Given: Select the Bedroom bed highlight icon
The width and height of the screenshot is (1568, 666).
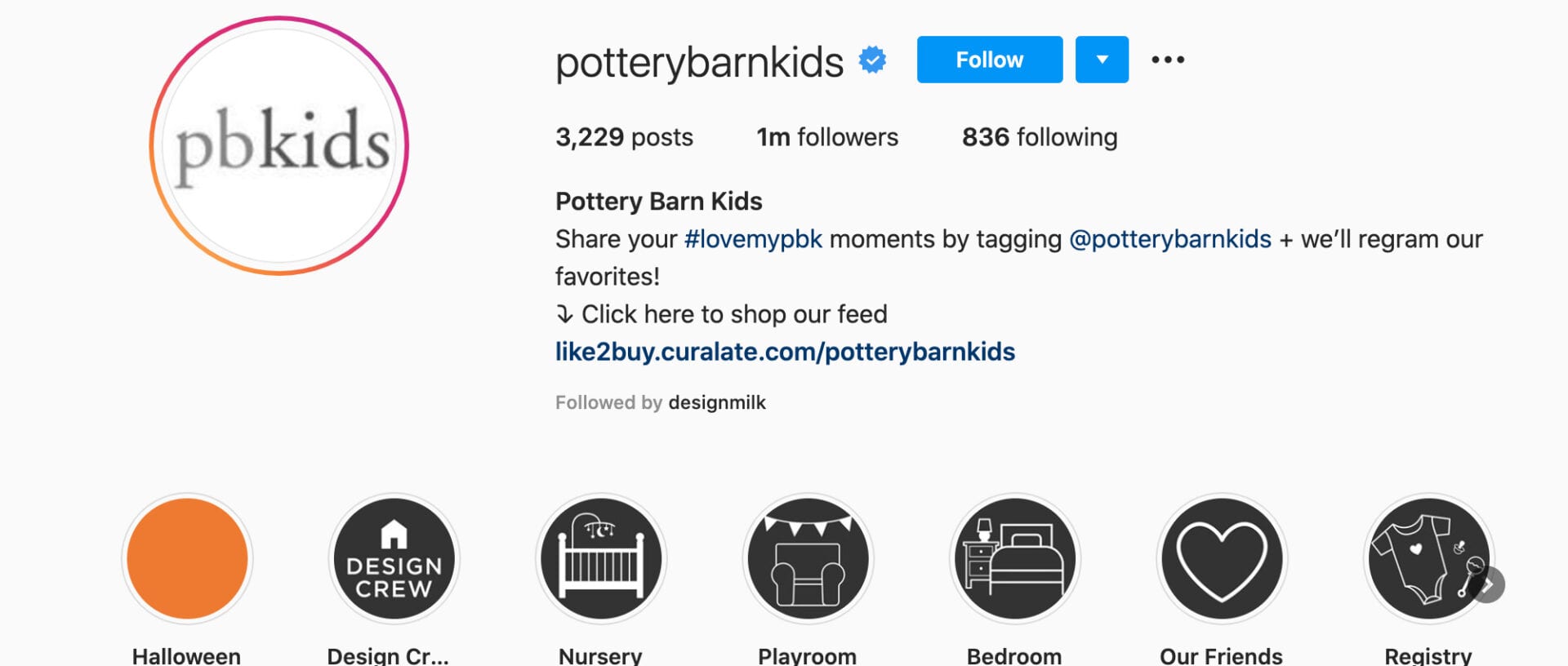Looking at the screenshot, I should click(x=1015, y=558).
